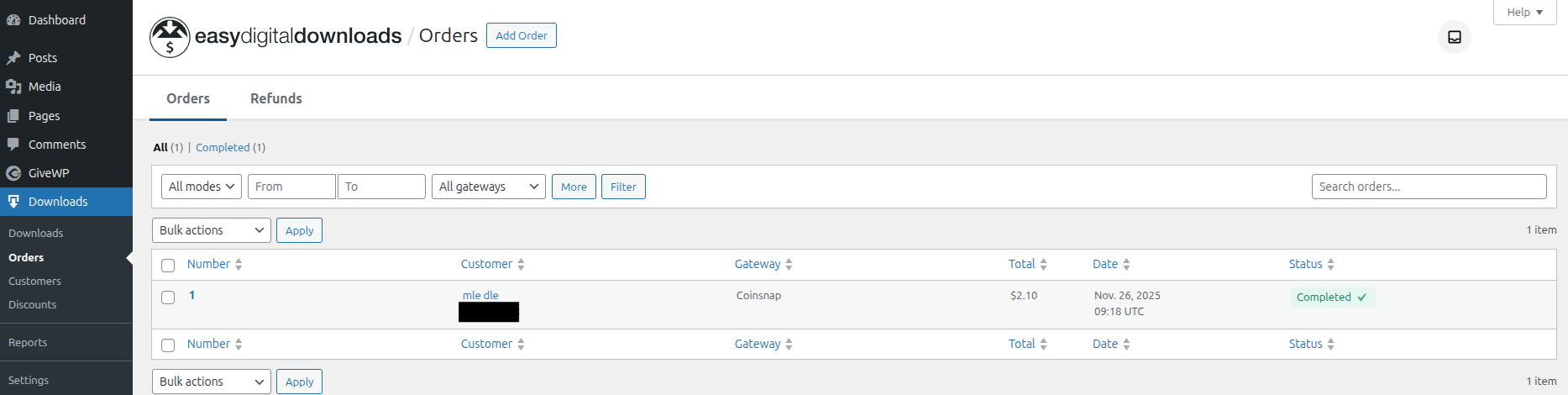Click the GiveWP logo icon
This screenshot has height=395, width=1568.
coord(13,173)
